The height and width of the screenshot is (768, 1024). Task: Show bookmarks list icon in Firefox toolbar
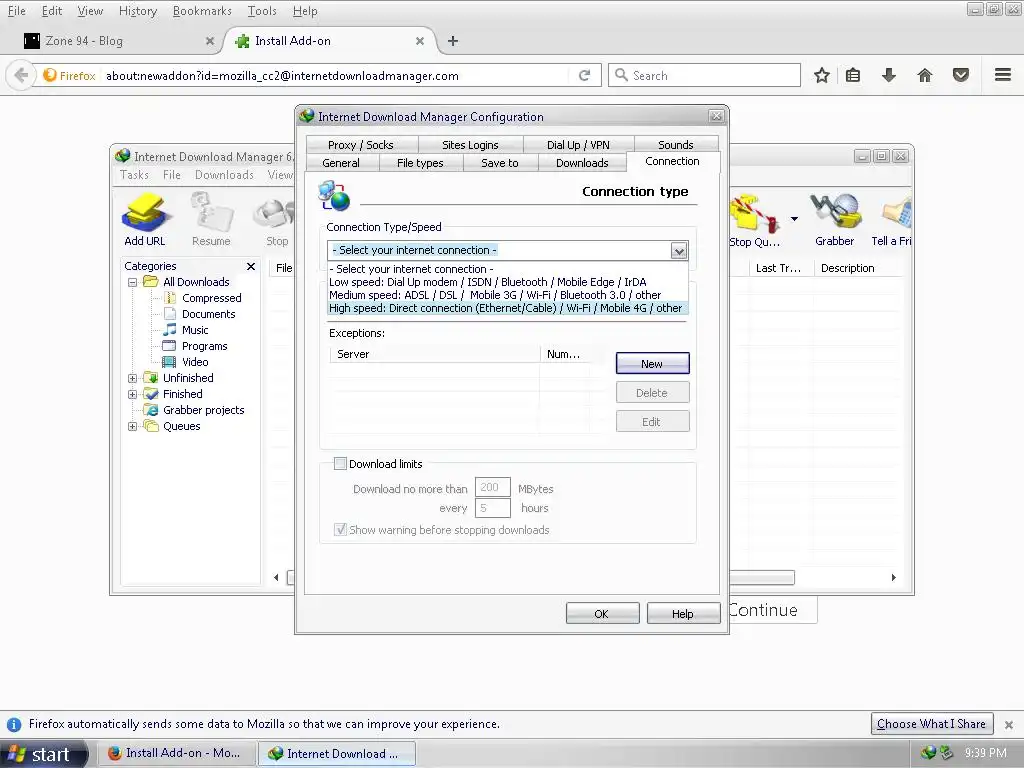tap(853, 75)
